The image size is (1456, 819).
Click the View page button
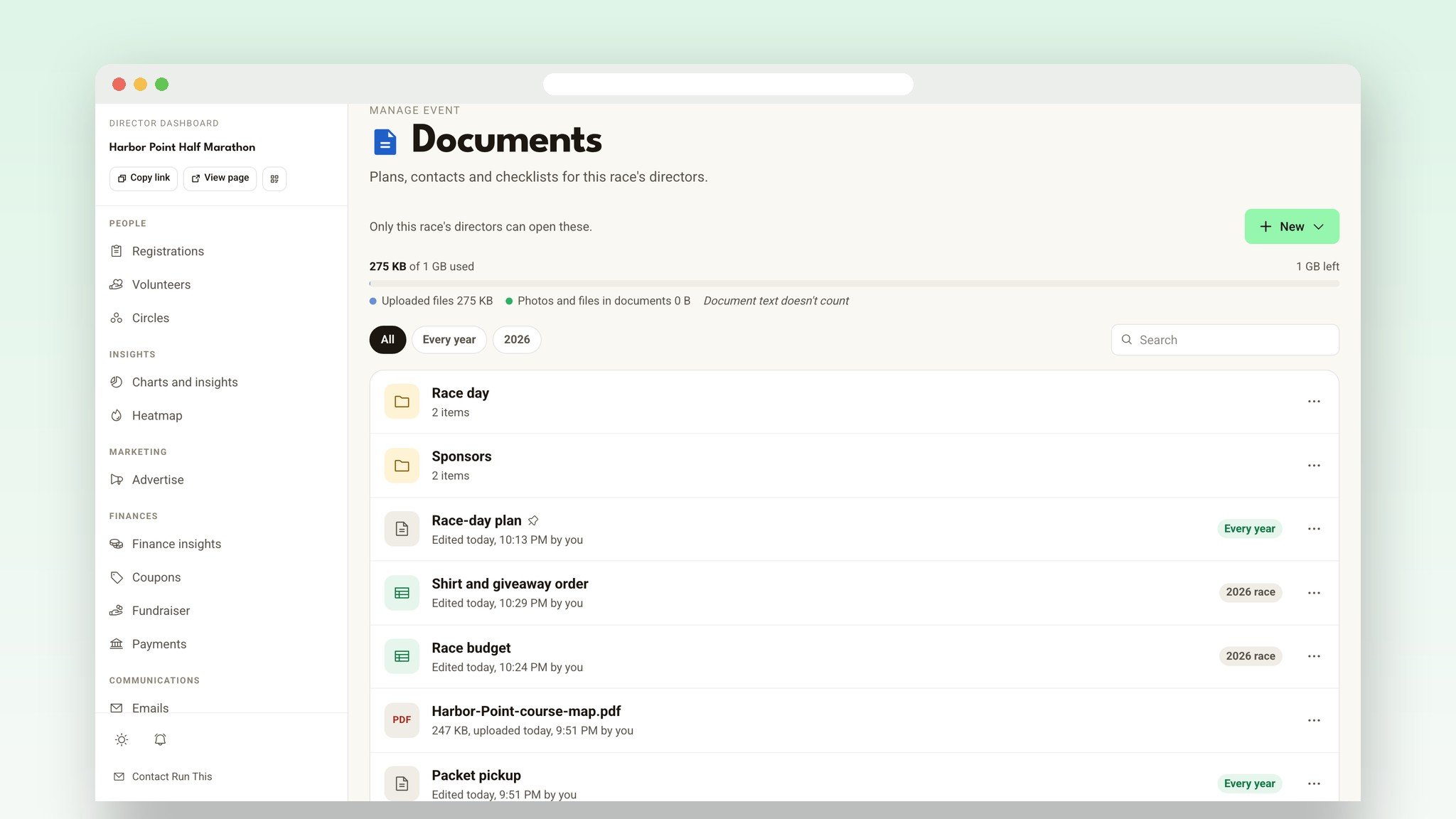coord(220,178)
